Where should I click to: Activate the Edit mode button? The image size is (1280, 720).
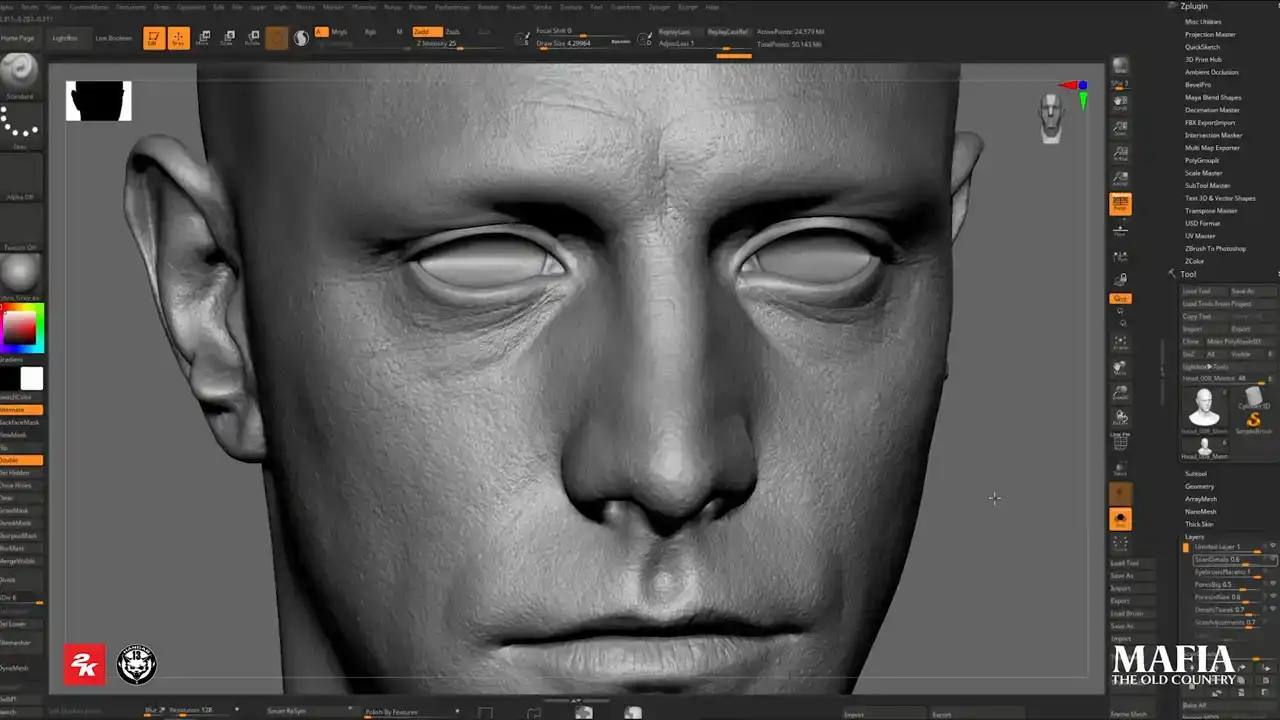pyautogui.click(x=153, y=39)
